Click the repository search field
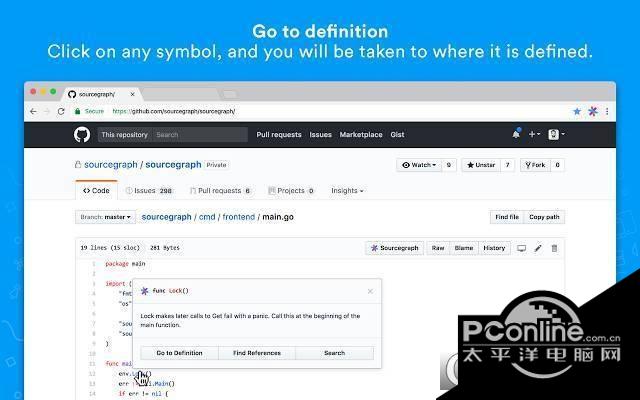Screen dimensions: 640x400 [200, 135]
